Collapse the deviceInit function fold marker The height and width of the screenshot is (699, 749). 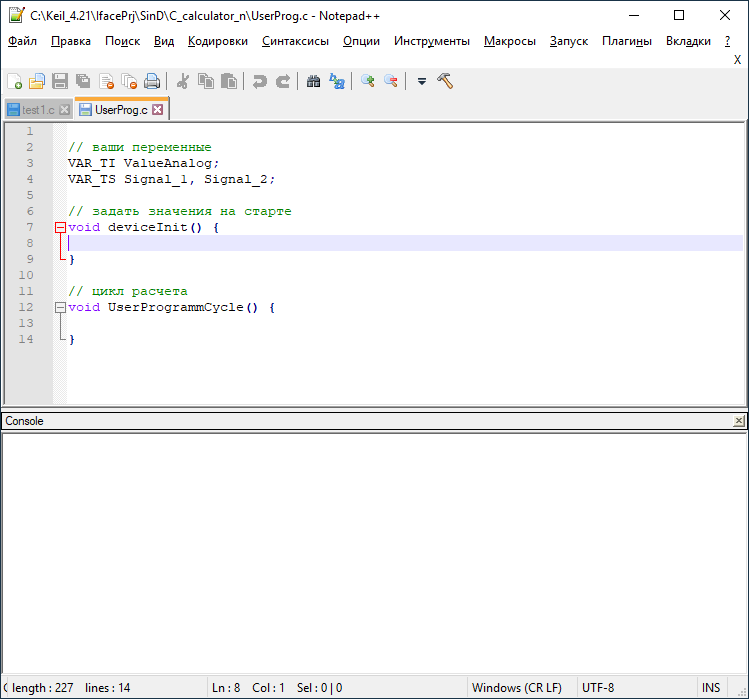coord(60,227)
